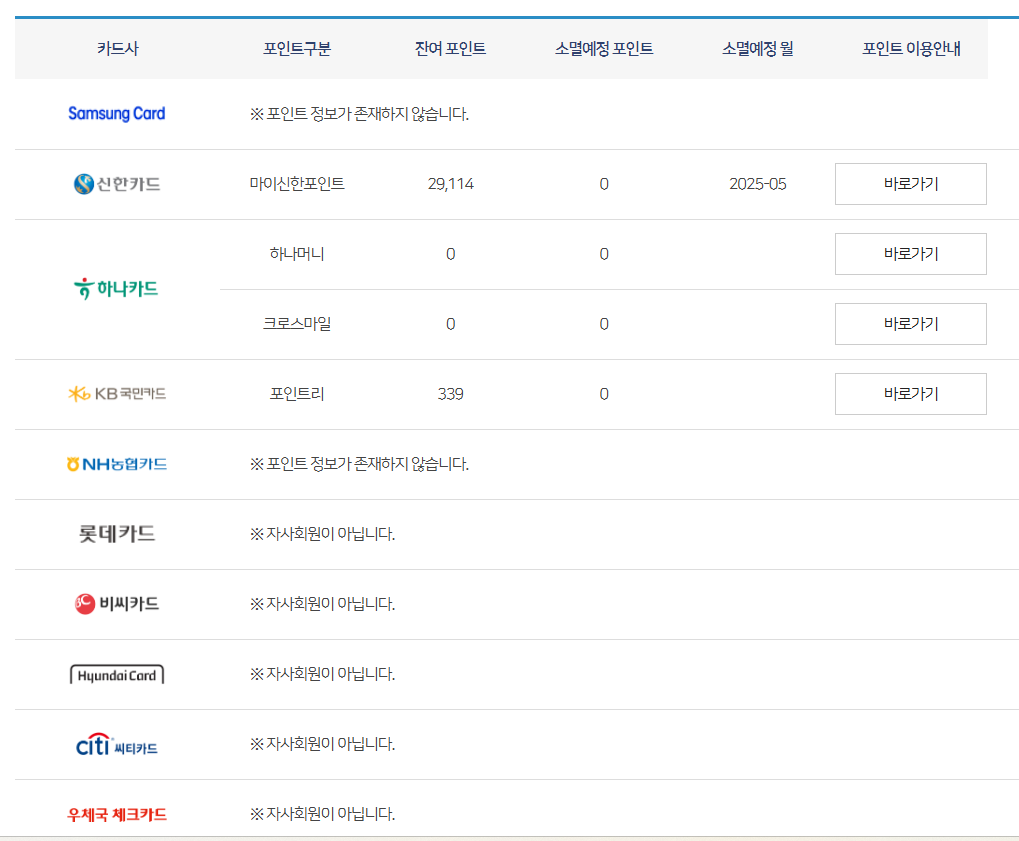Select 하나머니 remaining points value 0
Screen dimensions: 1019x841
coord(450,254)
